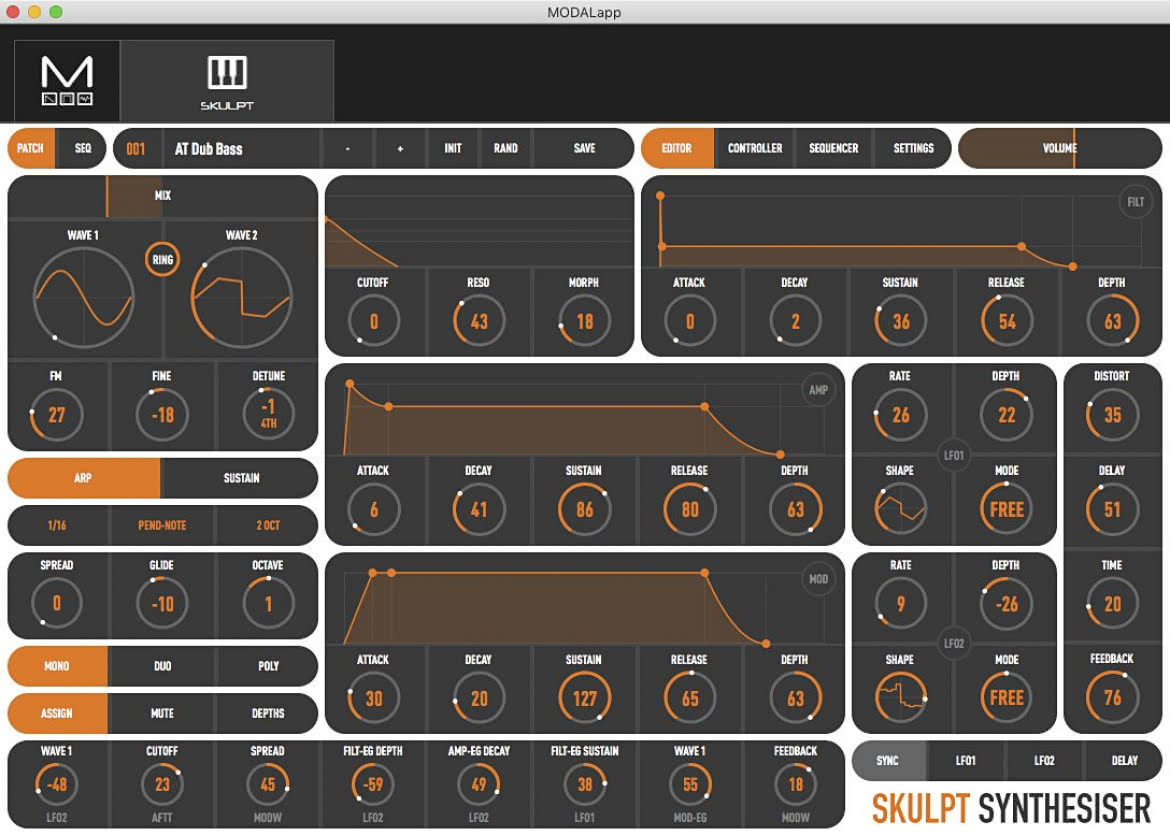1170x836 pixels.
Task: Switch to the SETTINGS tab
Action: (x=913, y=148)
